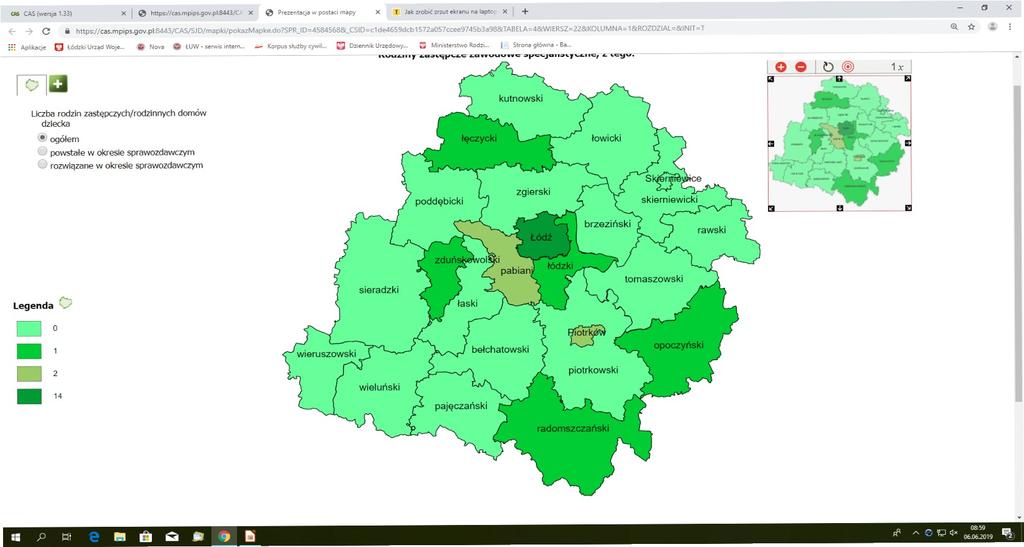The width and height of the screenshot is (1024, 547).
Task: Reload the page with the refresh button
Action: pyautogui.click(x=46, y=30)
